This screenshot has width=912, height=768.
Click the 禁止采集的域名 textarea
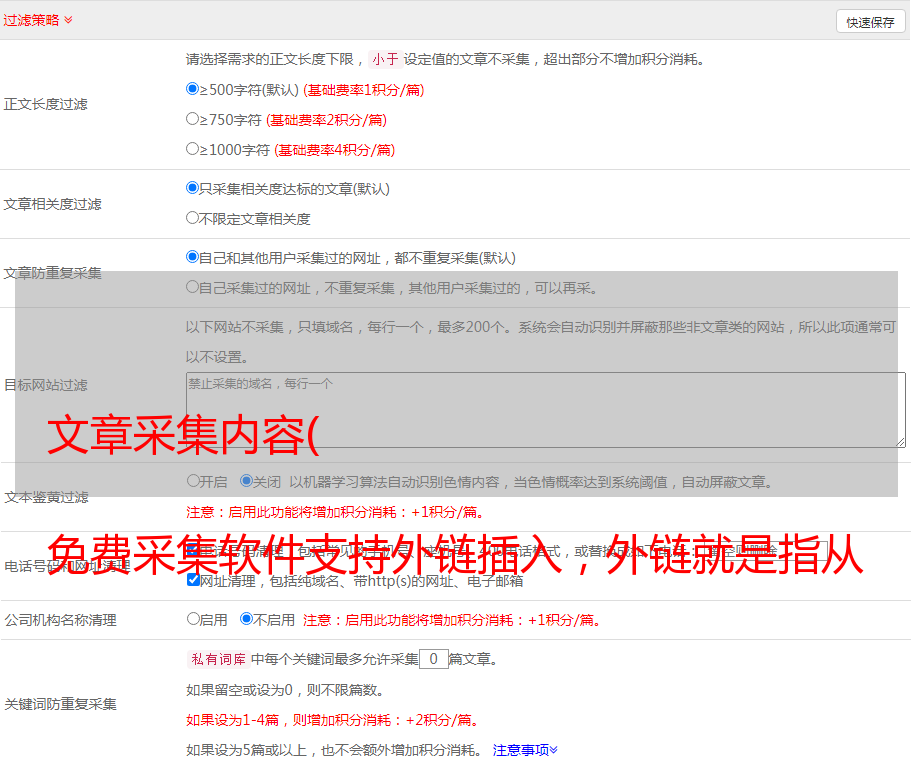click(x=545, y=410)
